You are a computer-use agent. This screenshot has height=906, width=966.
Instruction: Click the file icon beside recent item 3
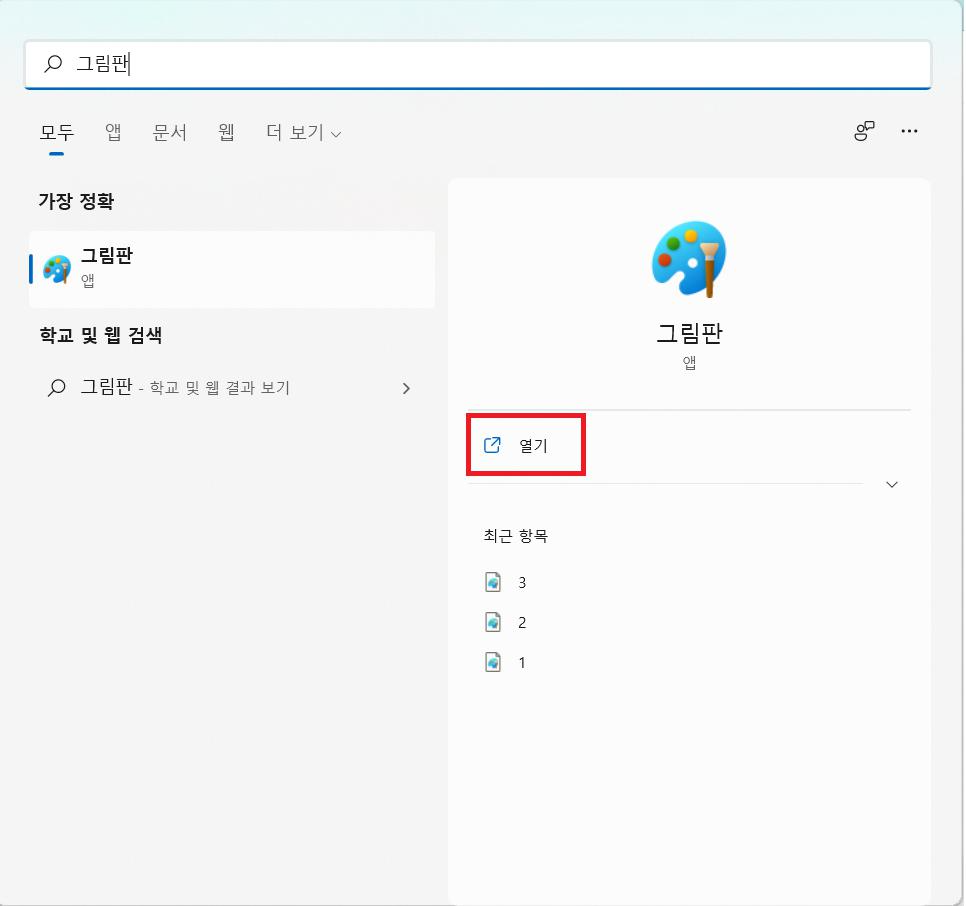[493, 582]
